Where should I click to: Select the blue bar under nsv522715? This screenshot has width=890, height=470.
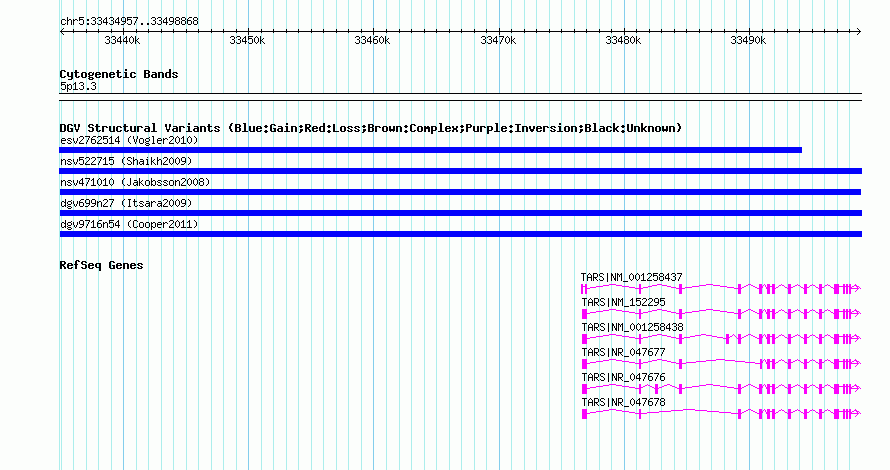coord(460,171)
